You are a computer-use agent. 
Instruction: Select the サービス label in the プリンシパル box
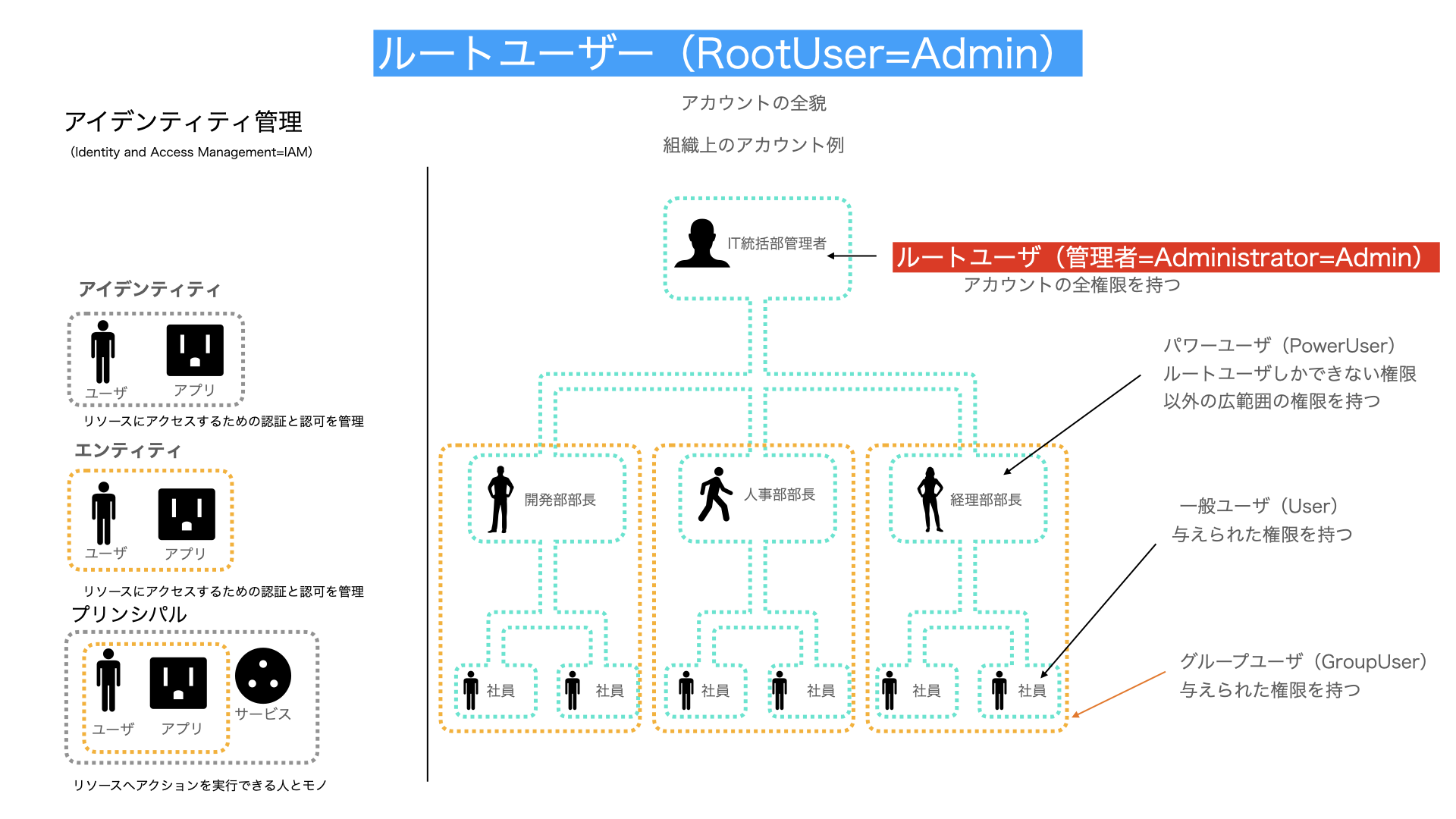tap(263, 714)
